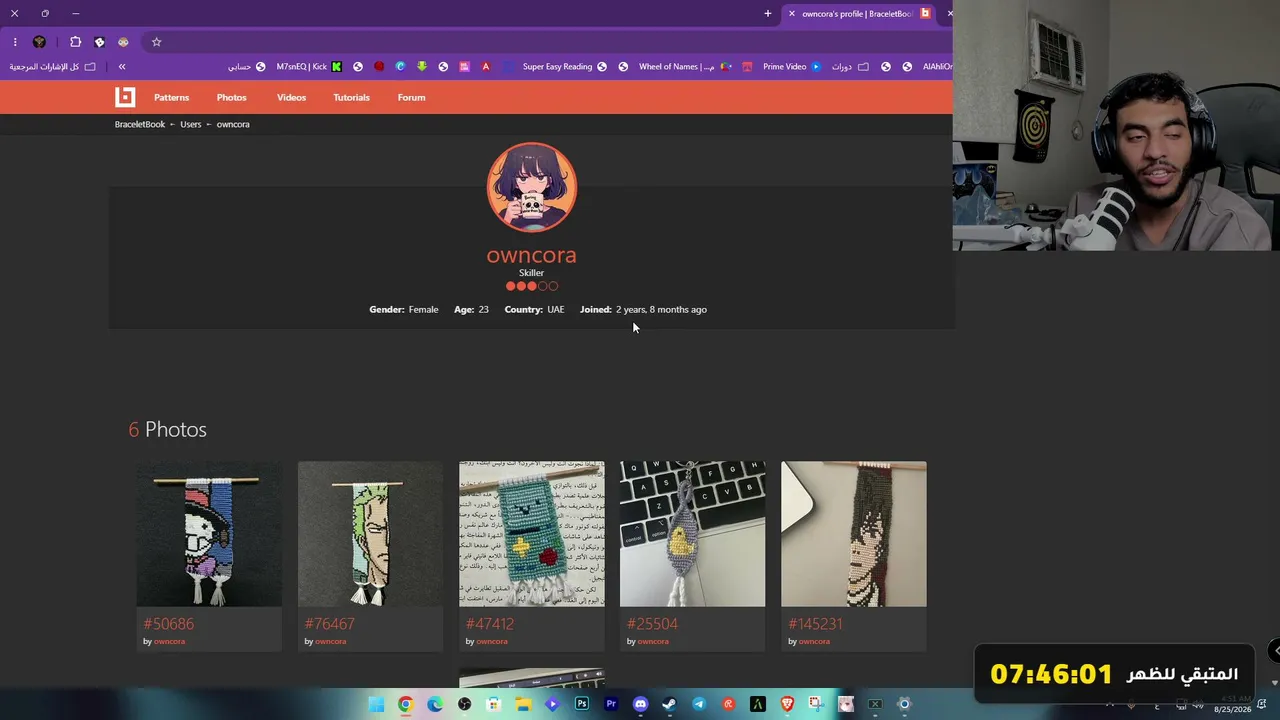
Task: Click the #25504 pattern link
Action: (x=652, y=623)
